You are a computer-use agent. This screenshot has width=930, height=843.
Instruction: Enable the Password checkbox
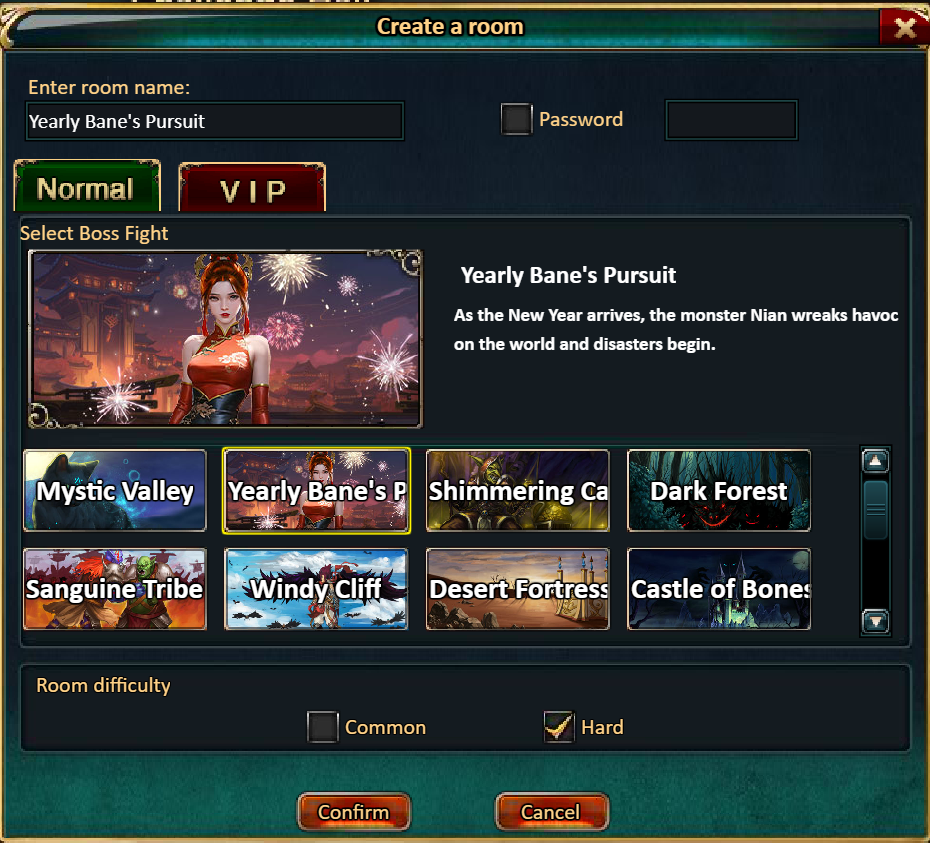click(516, 119)
